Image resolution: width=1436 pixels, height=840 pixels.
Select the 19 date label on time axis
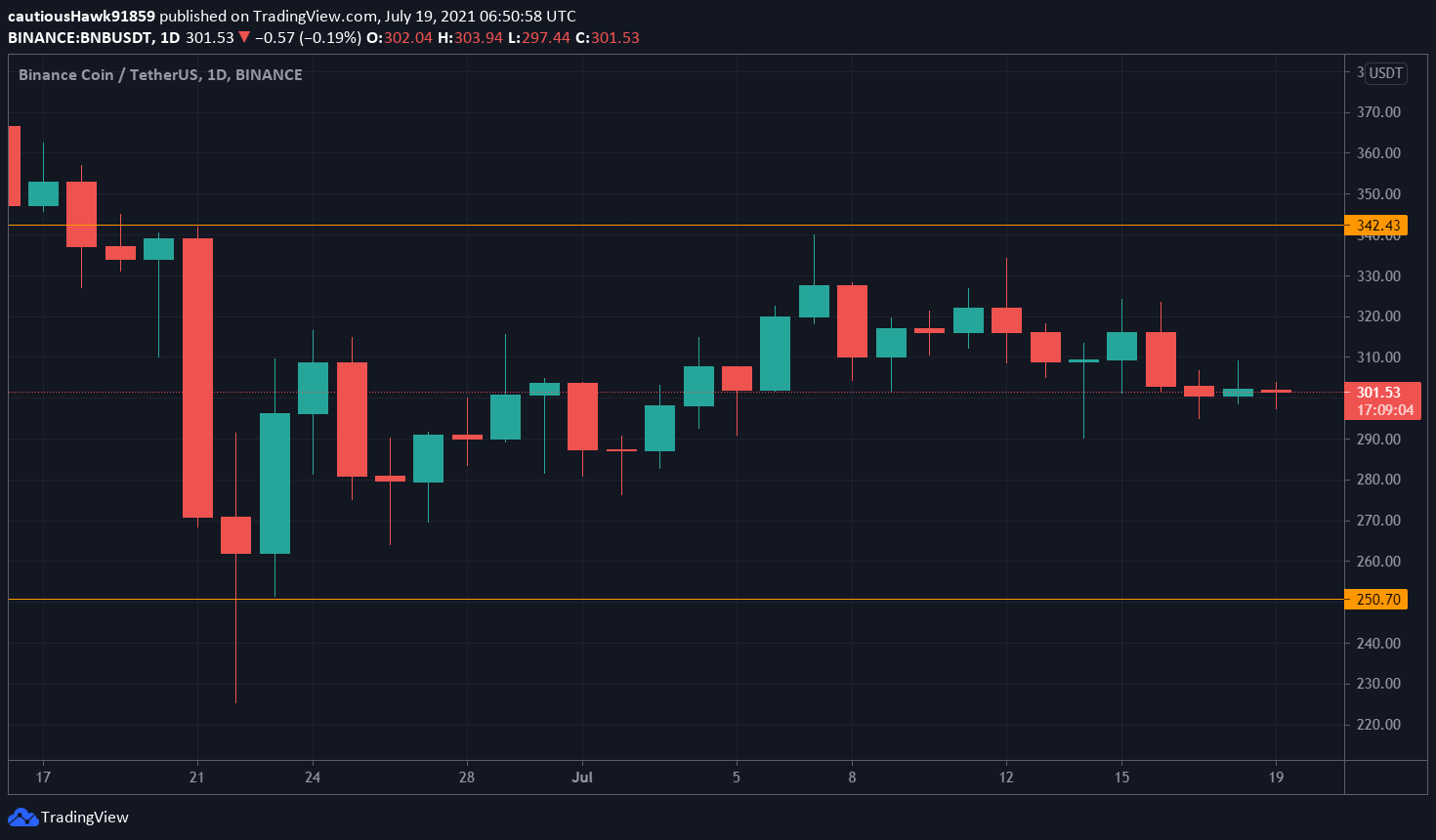pyautogui.click(x=1276, y=777)
